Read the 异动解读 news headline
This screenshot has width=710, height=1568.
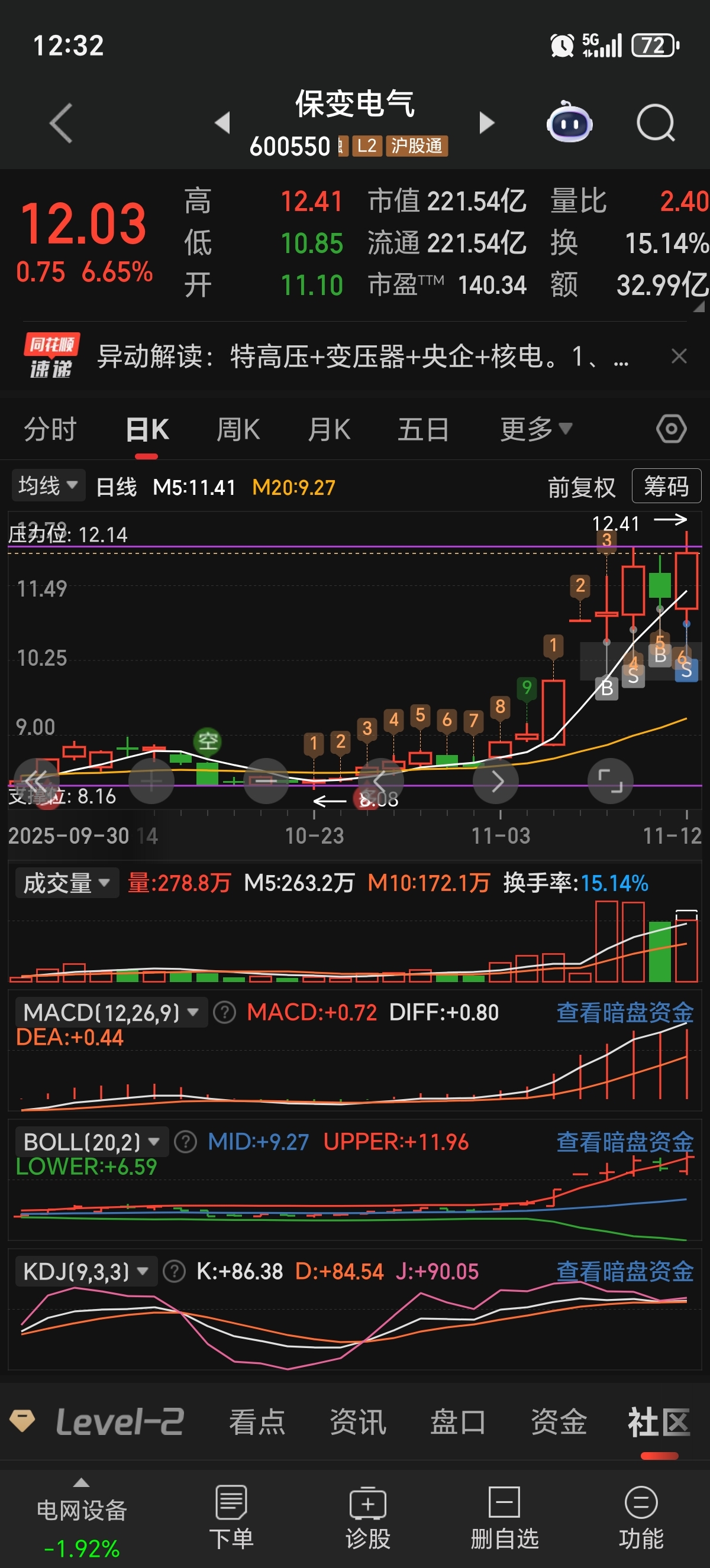click(362, 356)
